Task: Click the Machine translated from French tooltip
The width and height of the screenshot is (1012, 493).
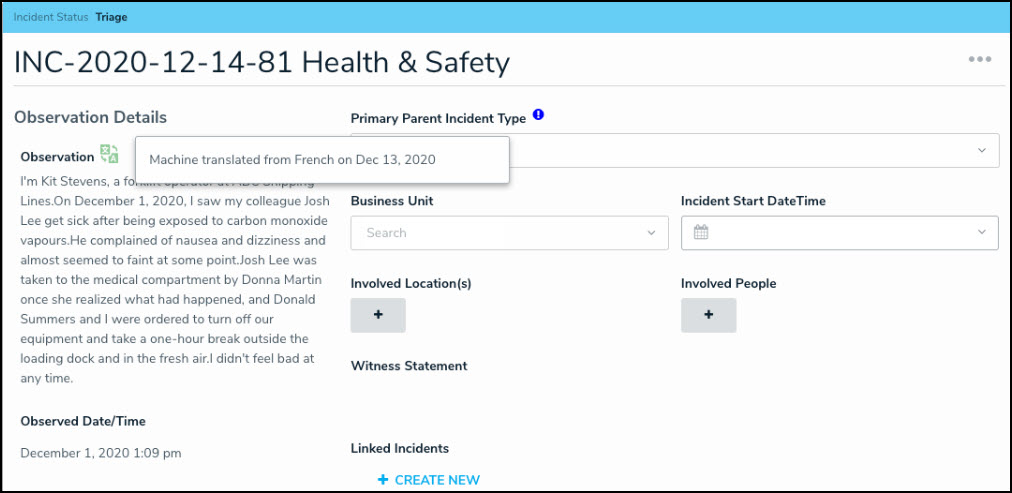Action: point(292,159)
